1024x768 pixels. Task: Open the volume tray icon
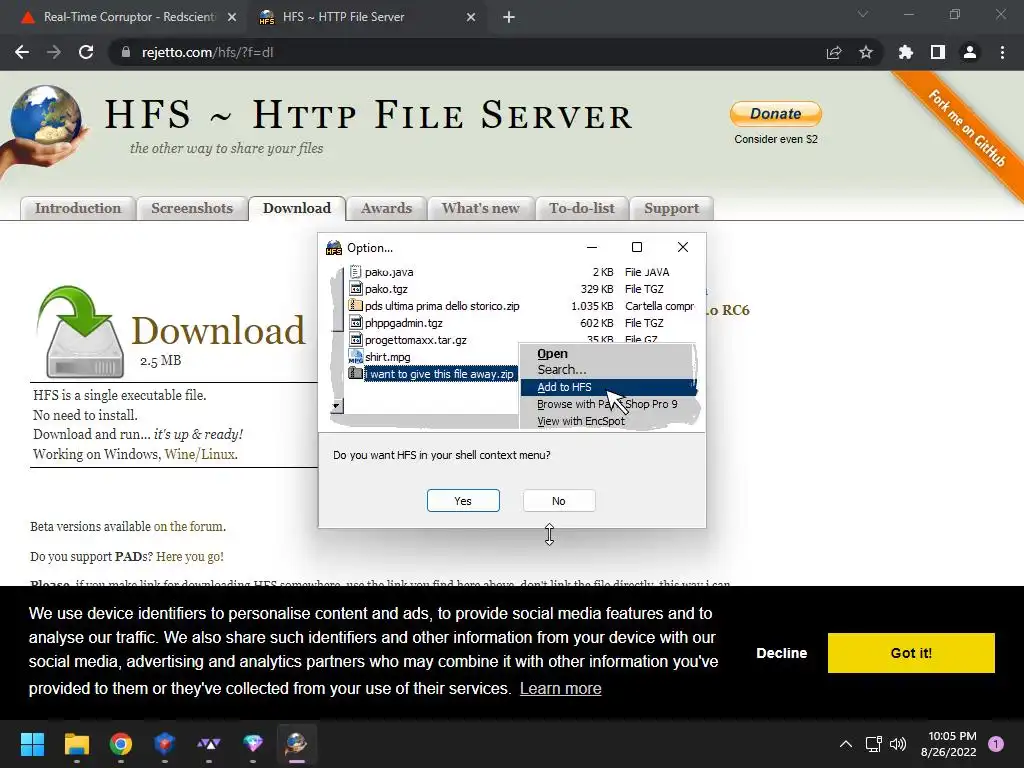(898, 744)
